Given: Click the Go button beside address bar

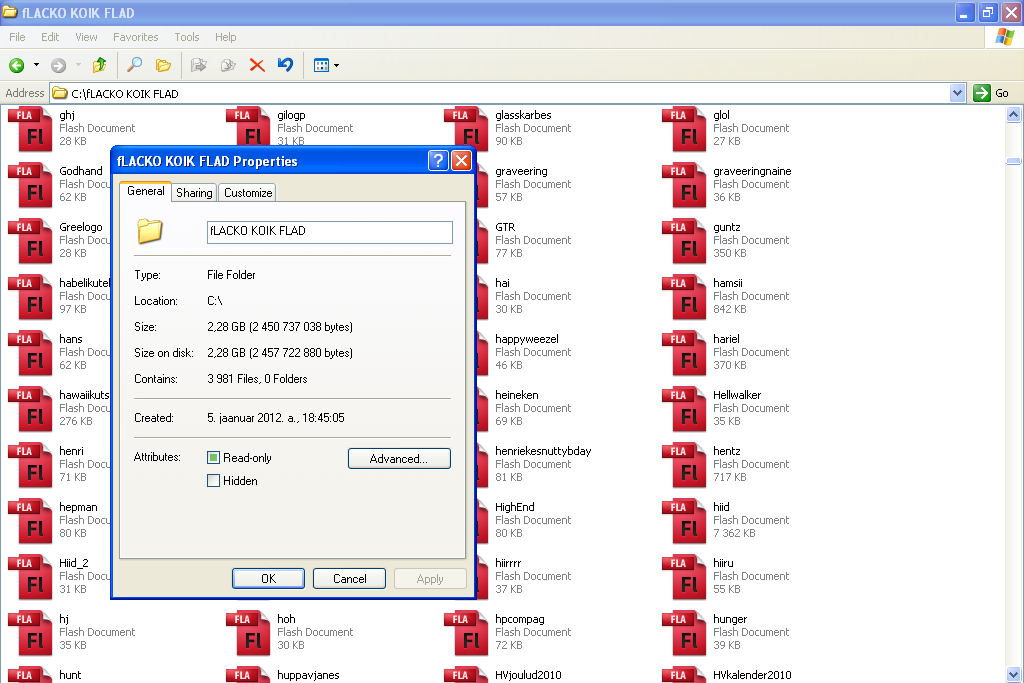Looking at the screenshot, I should point(991,93).
